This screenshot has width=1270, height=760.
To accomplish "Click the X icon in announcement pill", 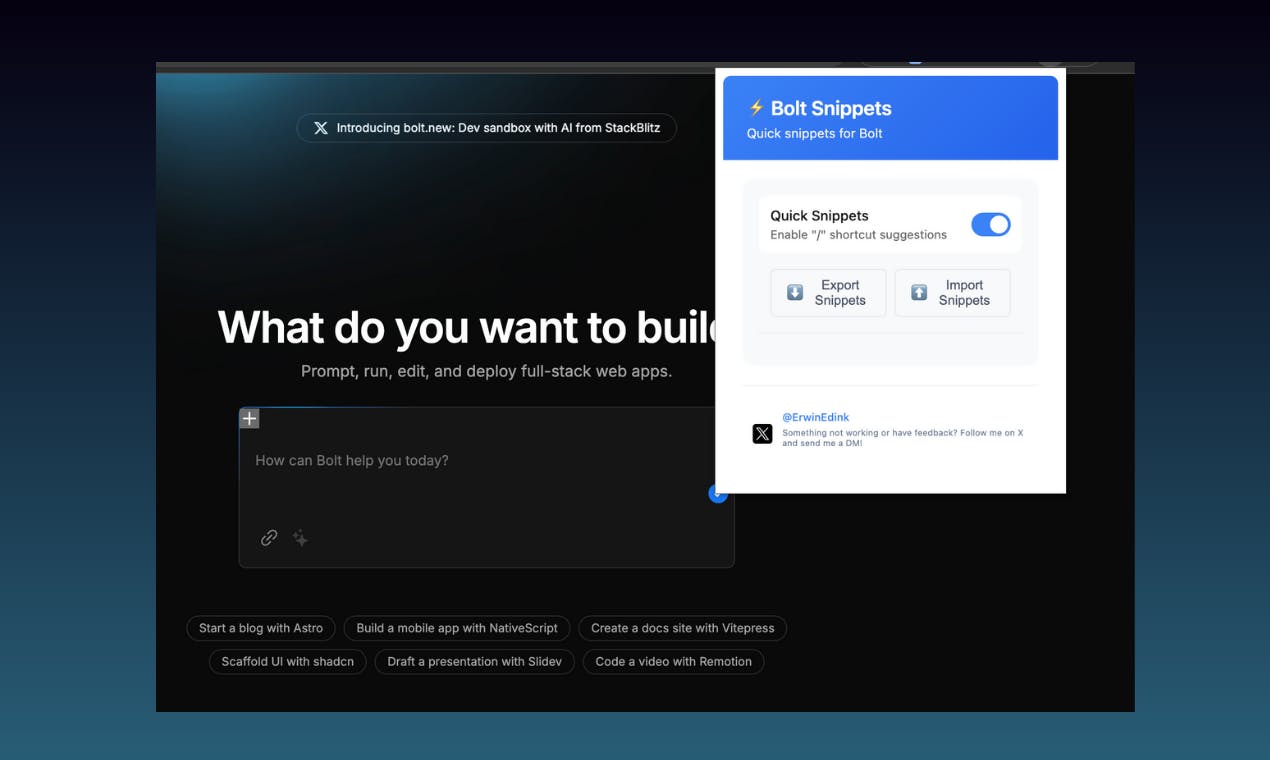I will pos(320,128).
